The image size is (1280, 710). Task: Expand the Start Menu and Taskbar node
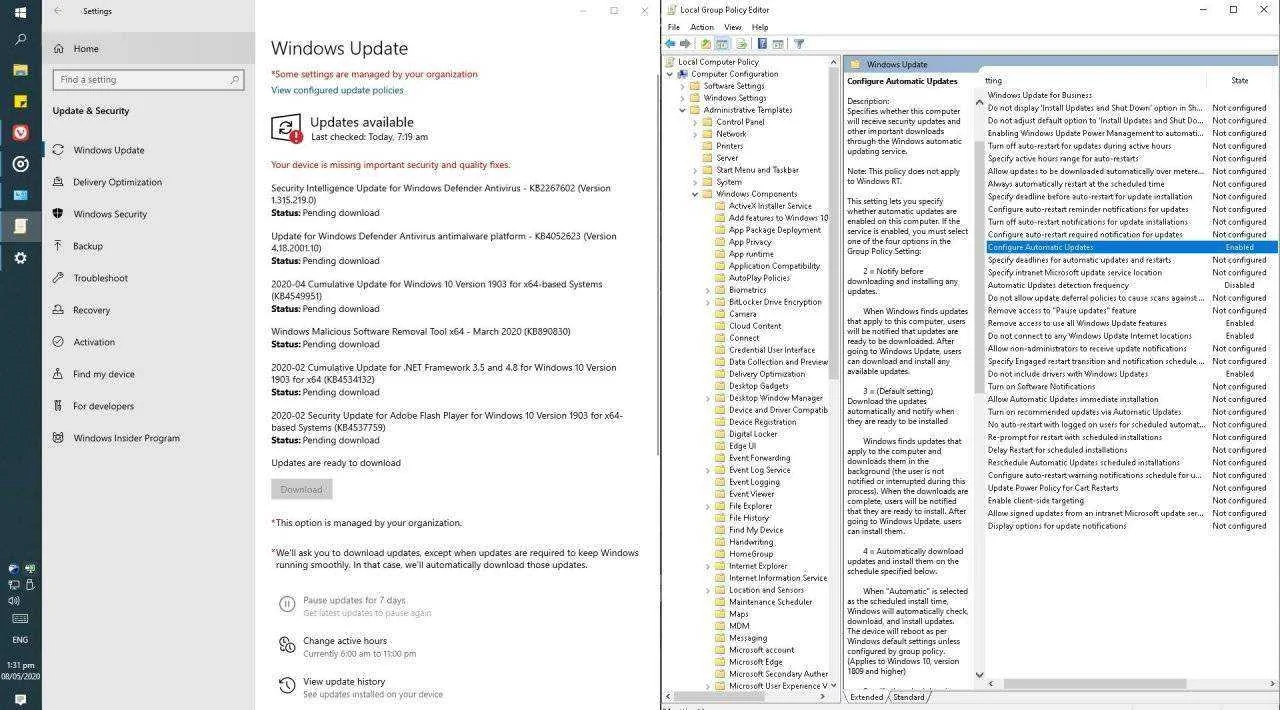pyautogui.click(x=695, y=170)
